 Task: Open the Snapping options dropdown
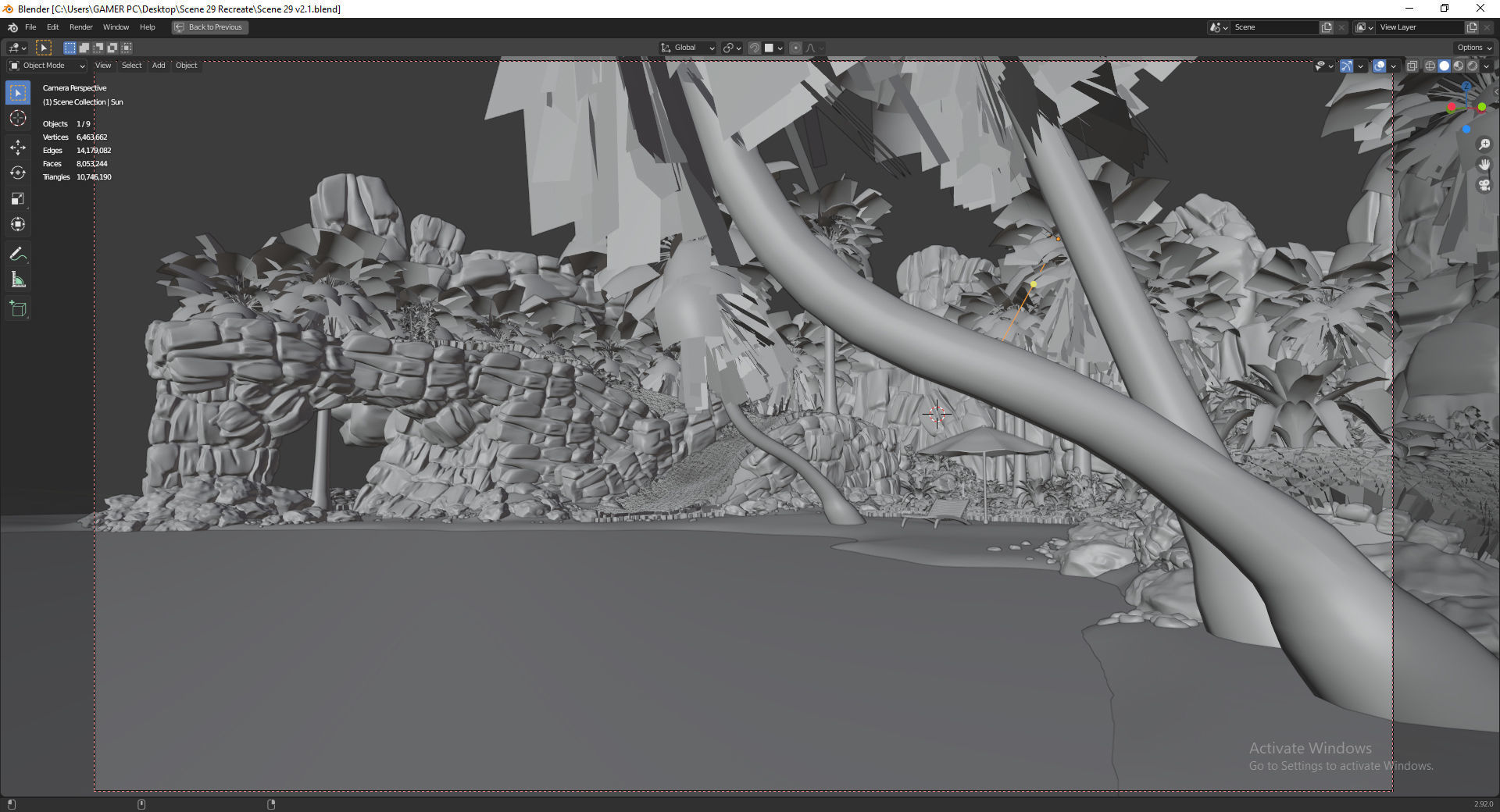[773, 48]
